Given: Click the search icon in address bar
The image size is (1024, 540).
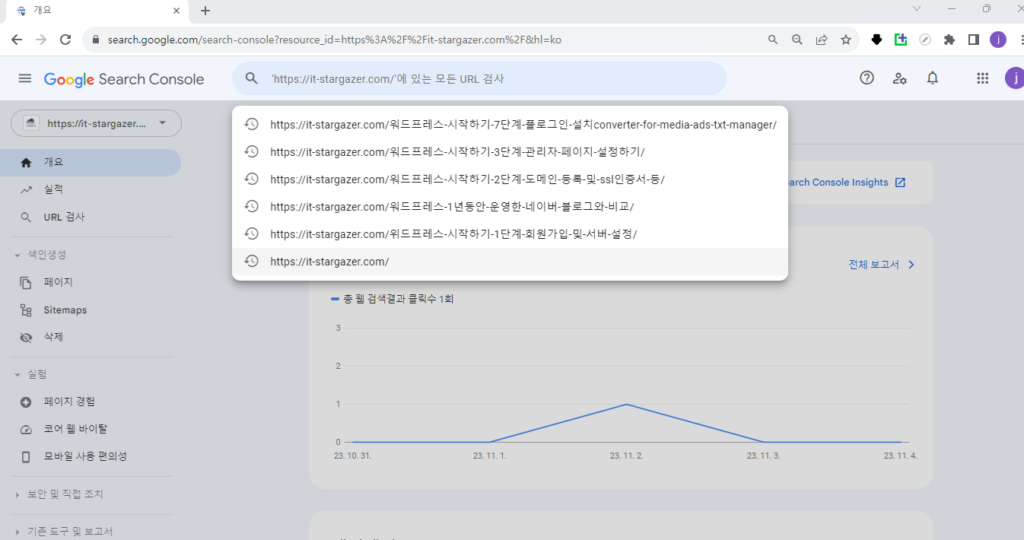Looking at the screenshot, I should click(x=773, y=40).
